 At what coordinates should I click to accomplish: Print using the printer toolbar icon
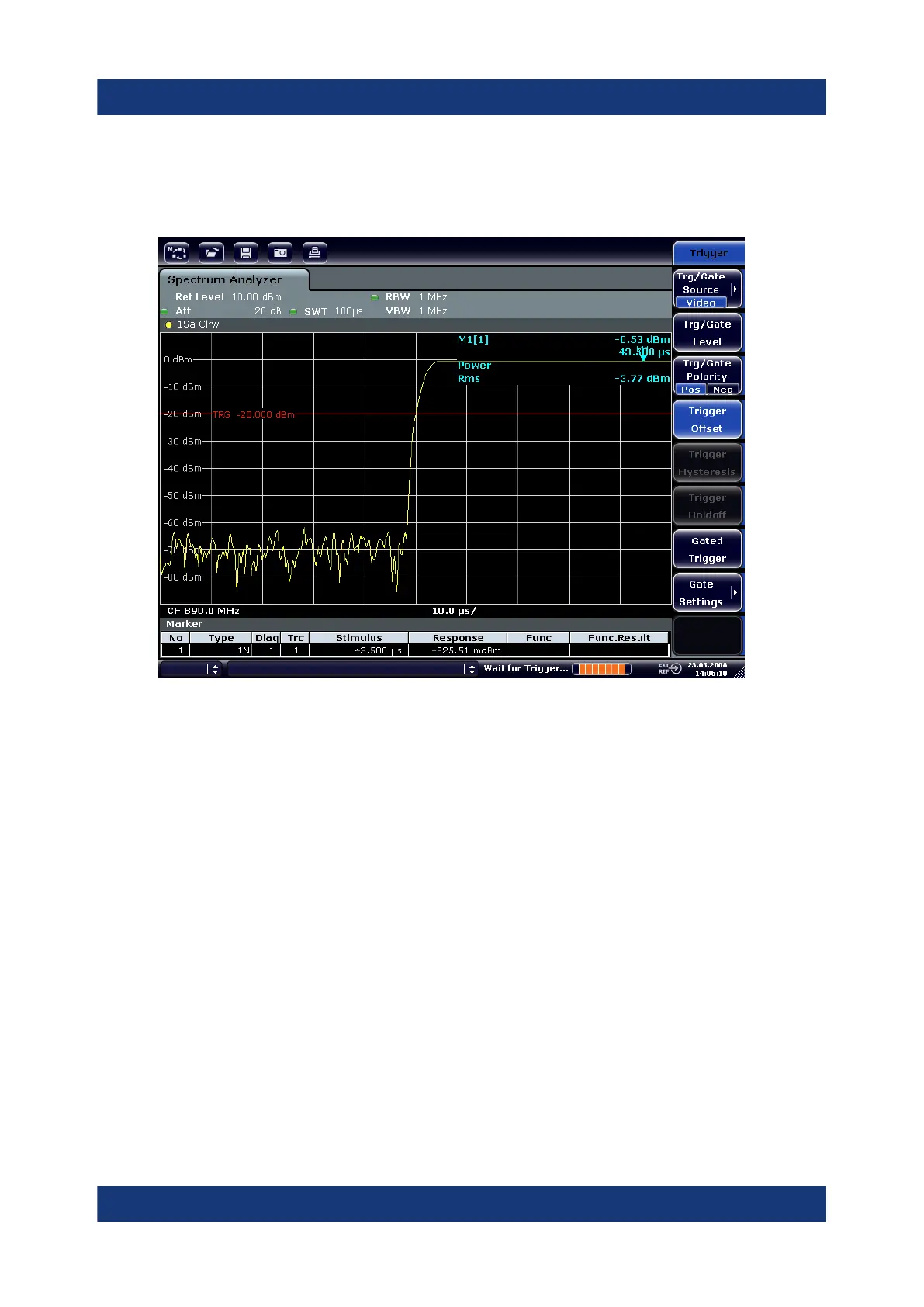click(x=315, y=253)
